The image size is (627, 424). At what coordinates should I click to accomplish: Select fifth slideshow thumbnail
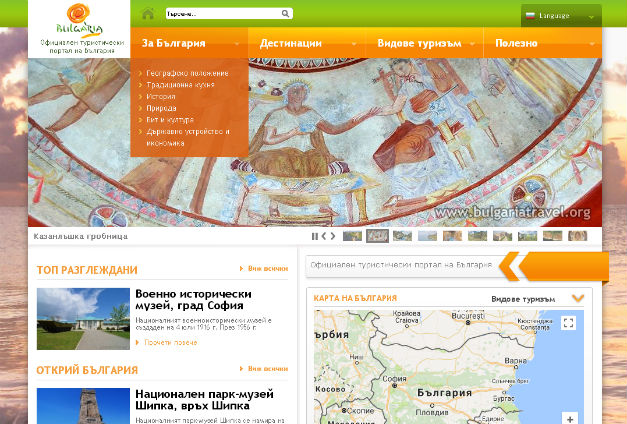[x=452, y=236]
